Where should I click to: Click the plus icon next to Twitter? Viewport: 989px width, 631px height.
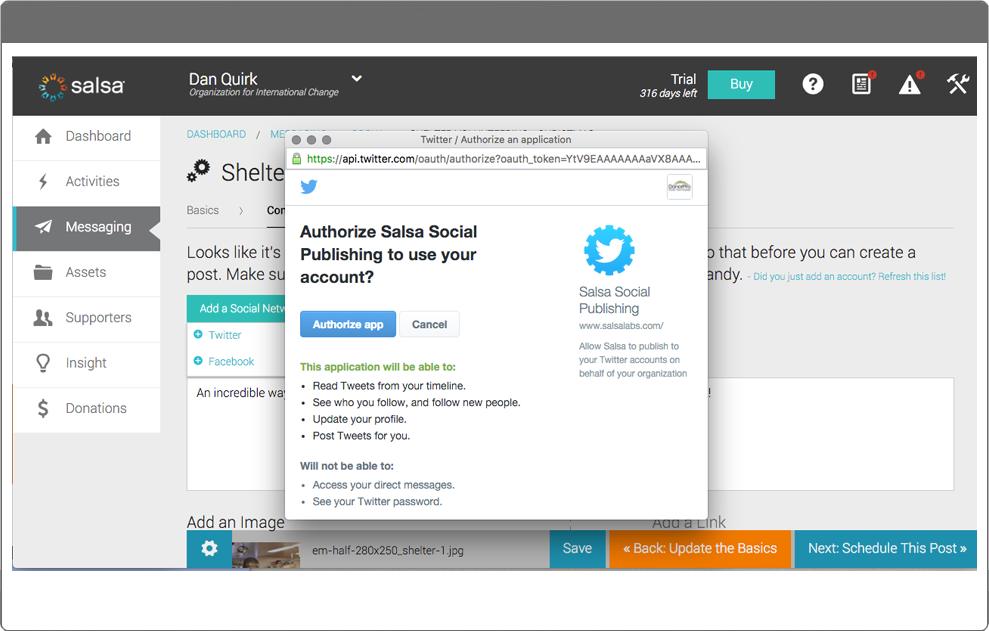pyautogui.click(x=198, y=334)
